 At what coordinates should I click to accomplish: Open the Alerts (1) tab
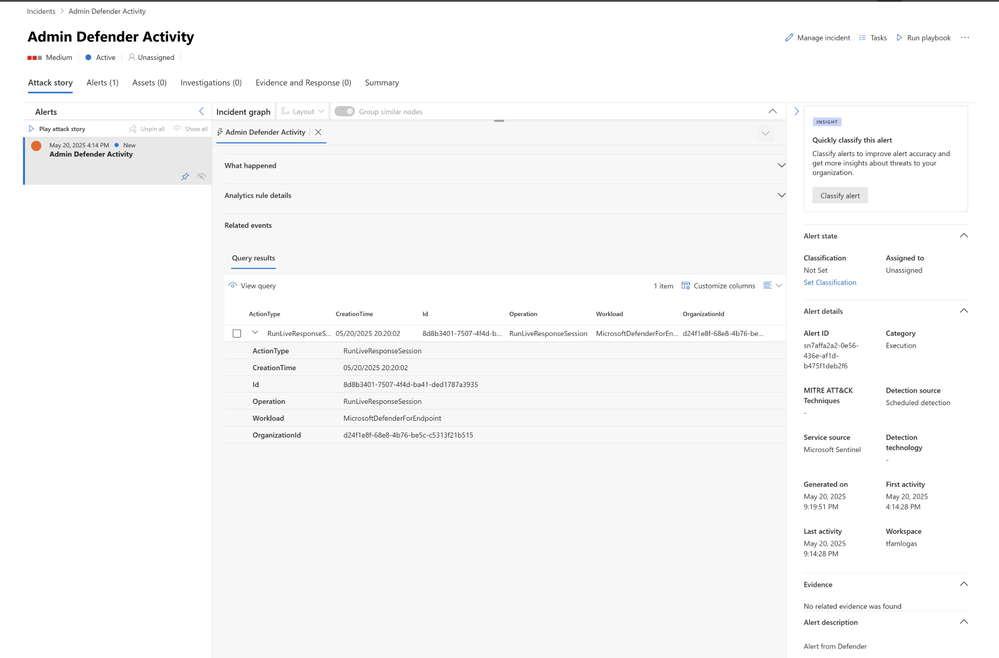coord(103,83)
